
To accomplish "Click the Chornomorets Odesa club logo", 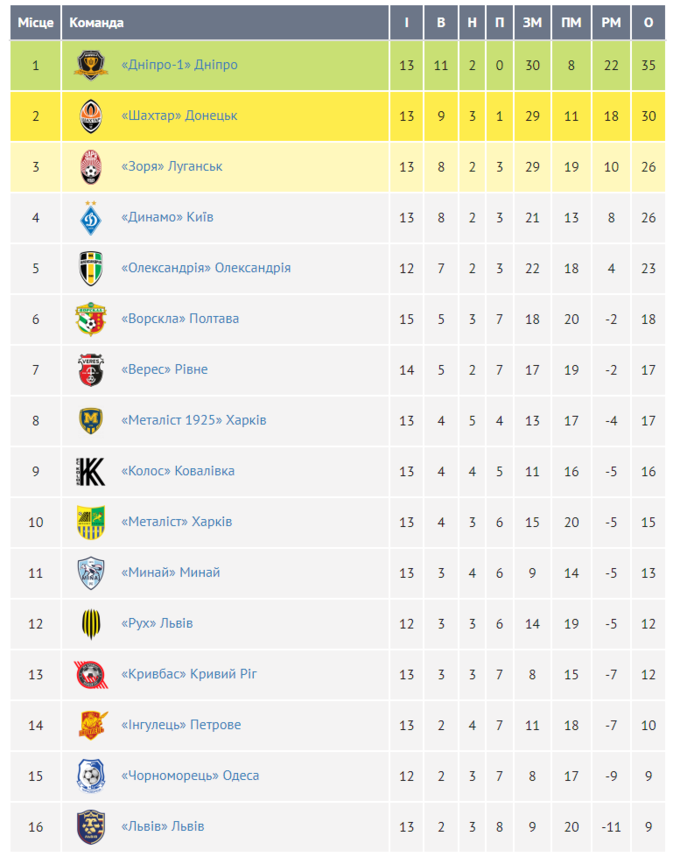I will click(91, 776).
